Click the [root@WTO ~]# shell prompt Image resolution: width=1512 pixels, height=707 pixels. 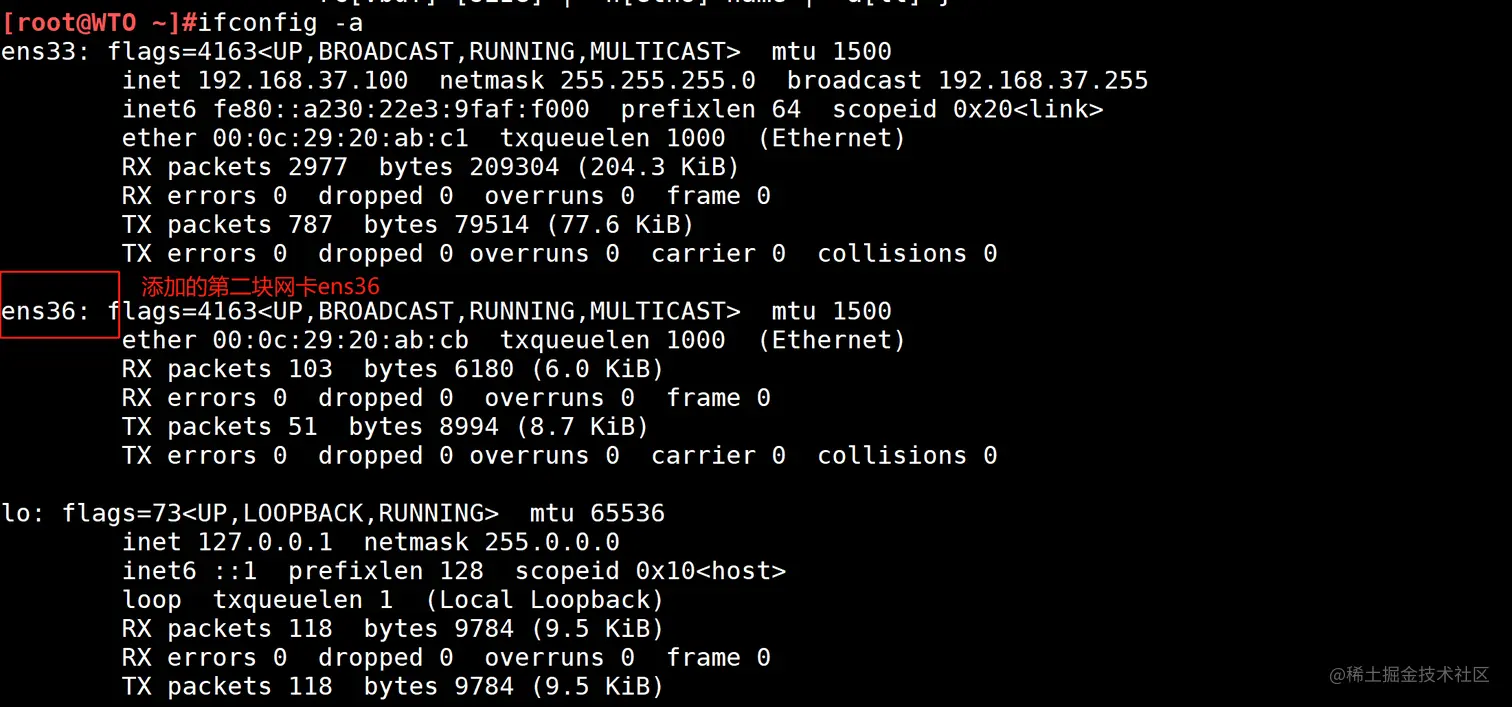[x=90, y=22]
